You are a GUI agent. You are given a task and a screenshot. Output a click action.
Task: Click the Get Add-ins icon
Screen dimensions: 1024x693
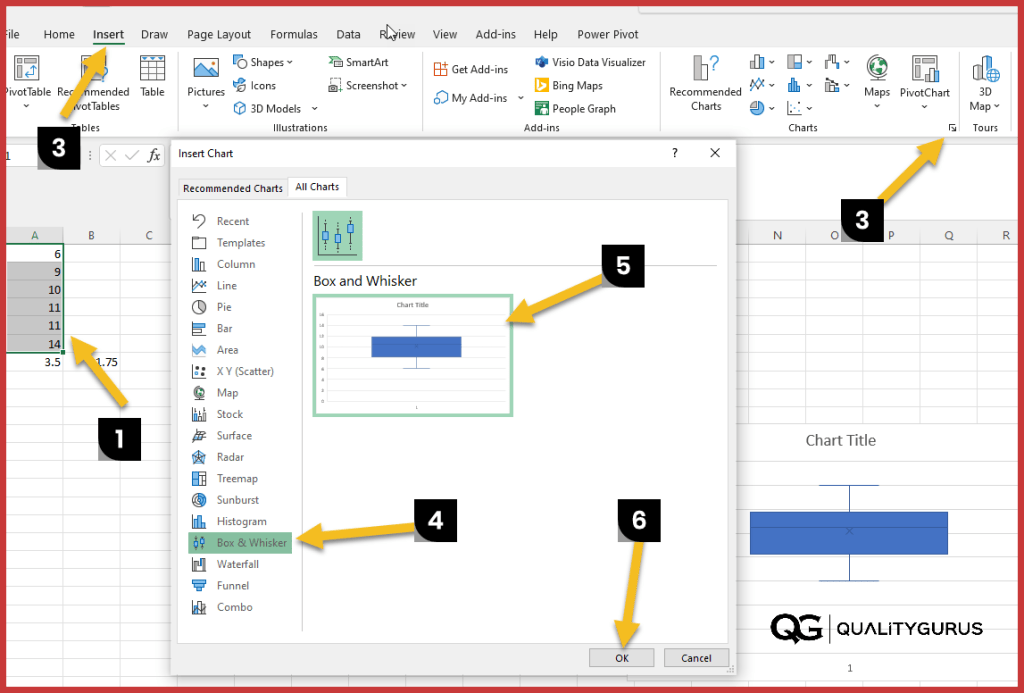[x=470, y=68]
